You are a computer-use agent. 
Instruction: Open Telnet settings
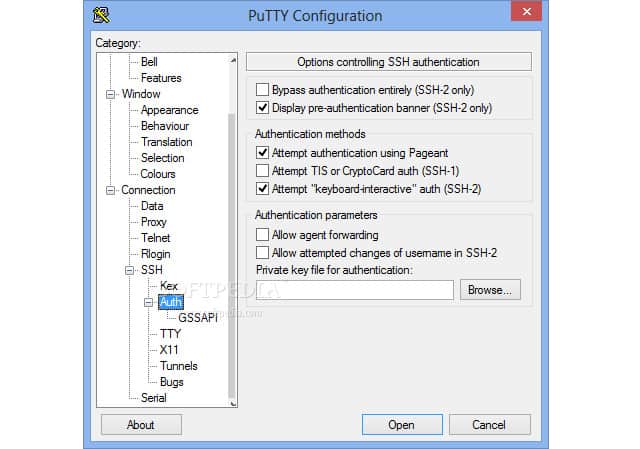pyautogui.click(x=156, y=238)
